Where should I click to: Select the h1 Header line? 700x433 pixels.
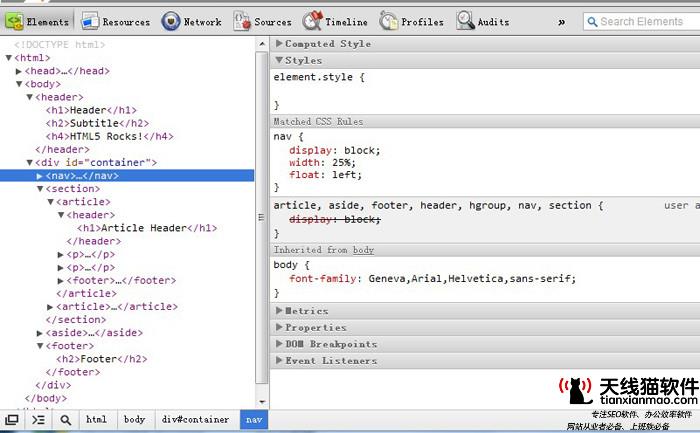tap(91, 110)
